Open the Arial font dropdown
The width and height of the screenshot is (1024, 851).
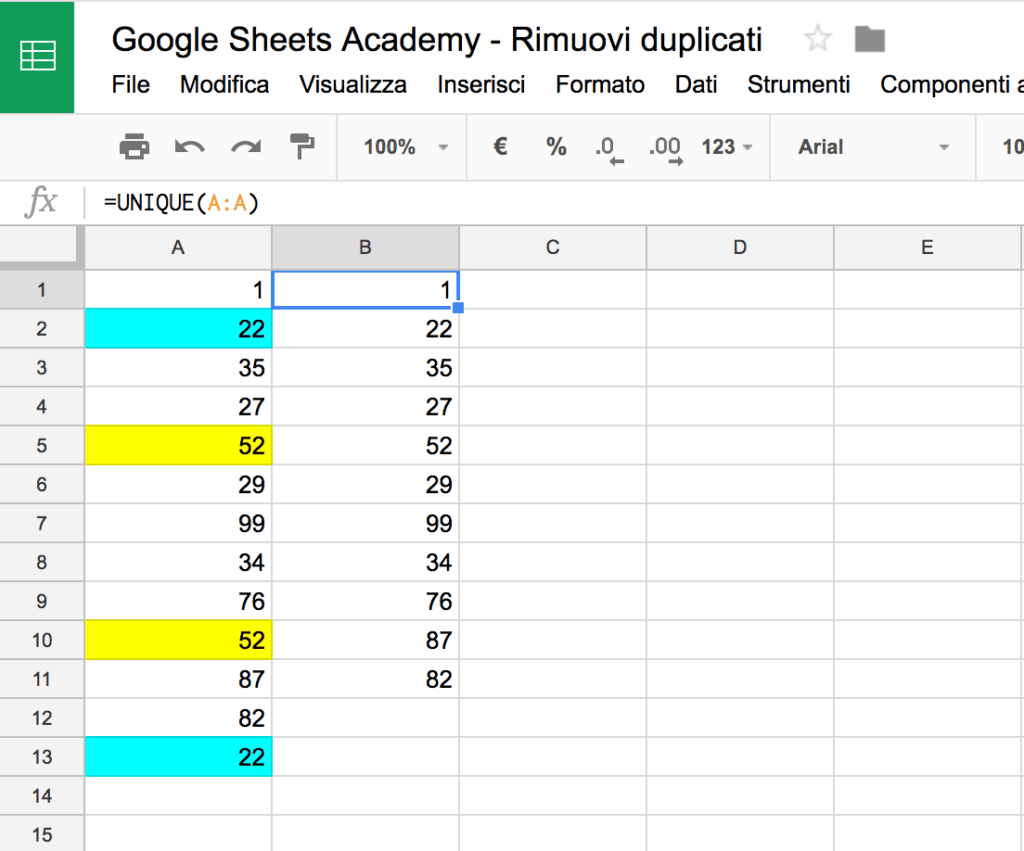[873, 146]
